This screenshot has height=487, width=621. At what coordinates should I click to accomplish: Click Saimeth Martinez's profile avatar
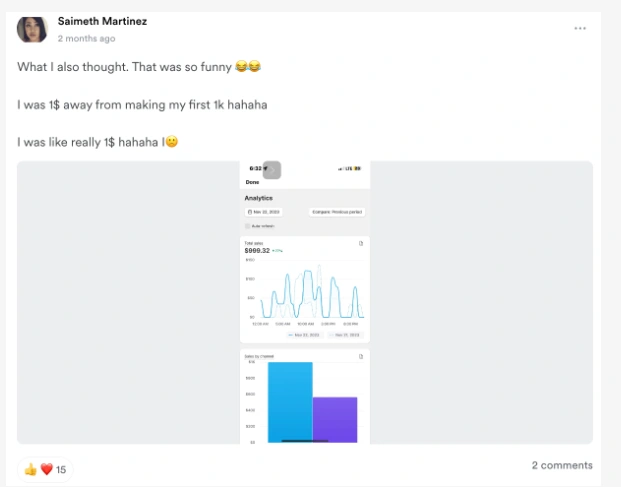tap(32, 29)
